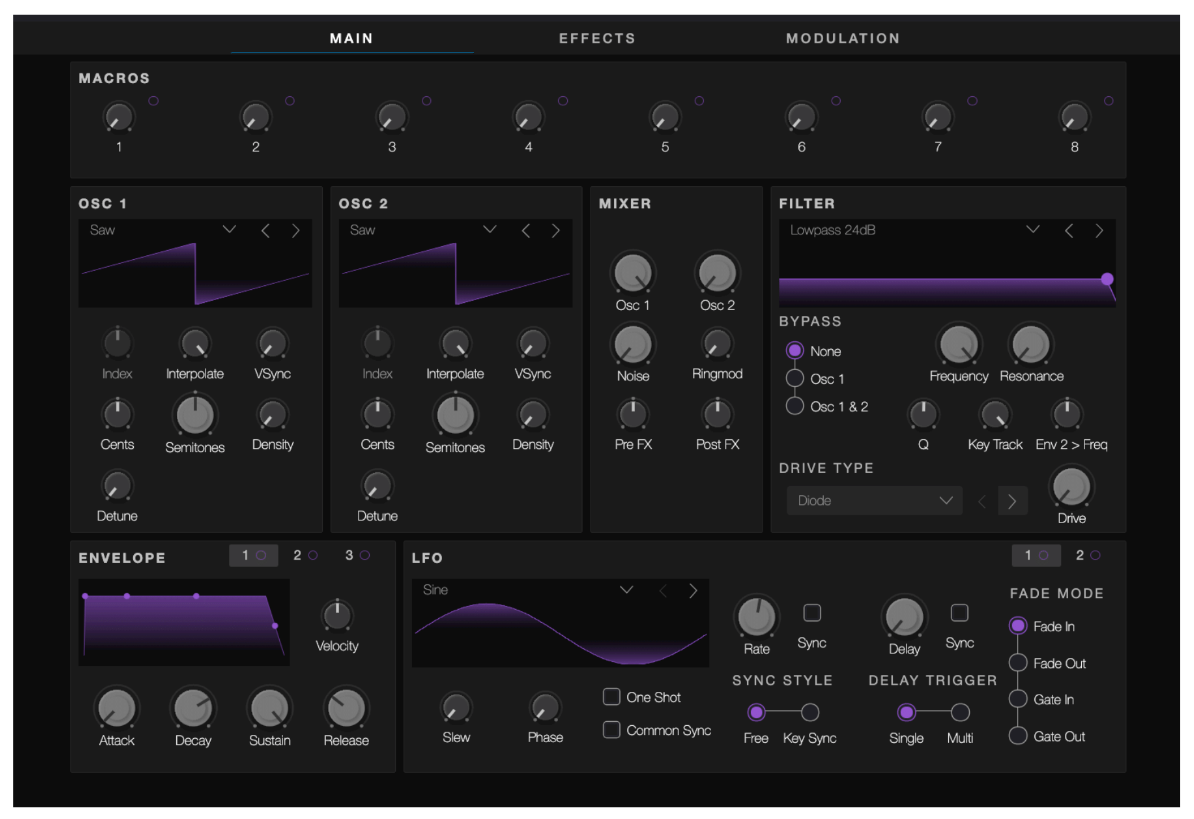The image size is (1194, 819).
Task: Click next filter type arrow in Filter
Action: 1099,231
